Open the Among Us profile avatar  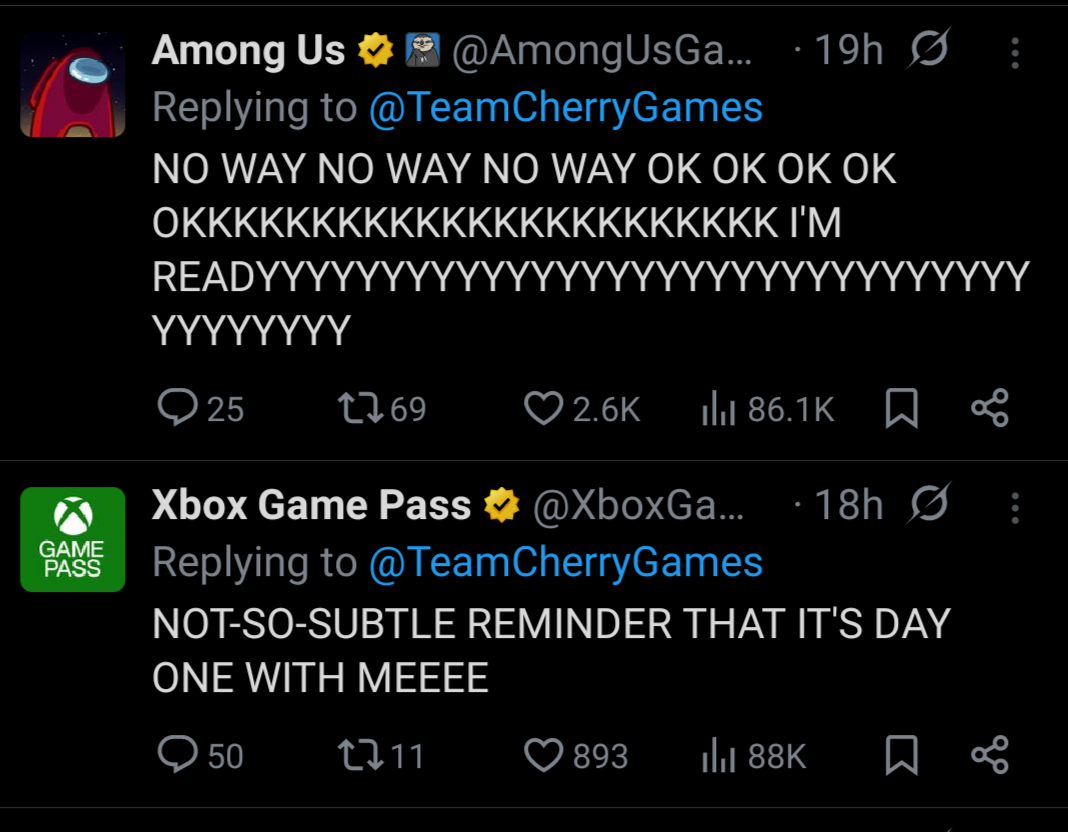point(73,84)
